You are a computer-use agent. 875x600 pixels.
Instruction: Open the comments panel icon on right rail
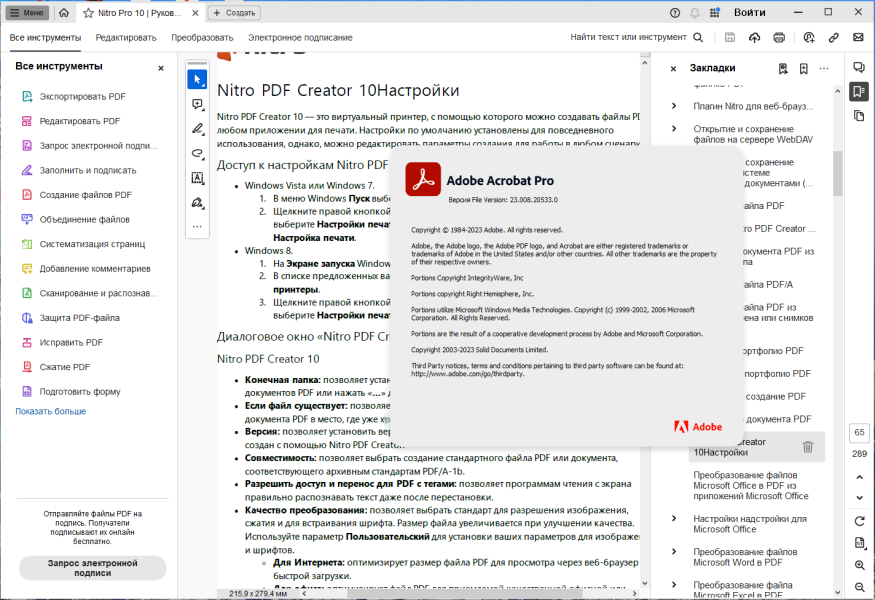(x=859, y=68)
